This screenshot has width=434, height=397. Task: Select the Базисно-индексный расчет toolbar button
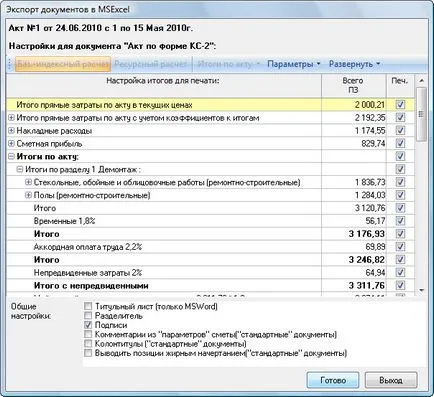(x=63, y=64)
